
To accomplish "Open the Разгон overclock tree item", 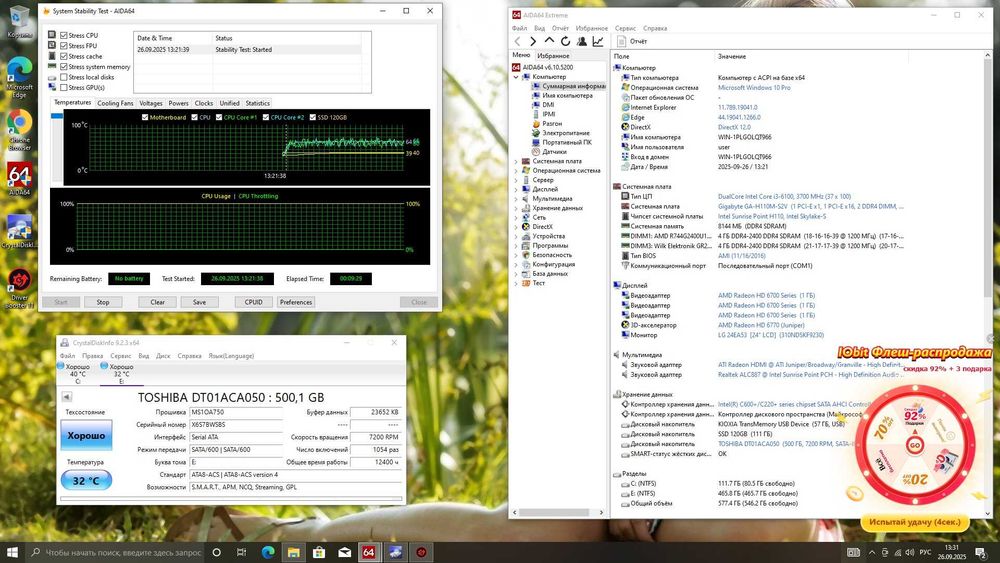I will (x=547, y=124).
